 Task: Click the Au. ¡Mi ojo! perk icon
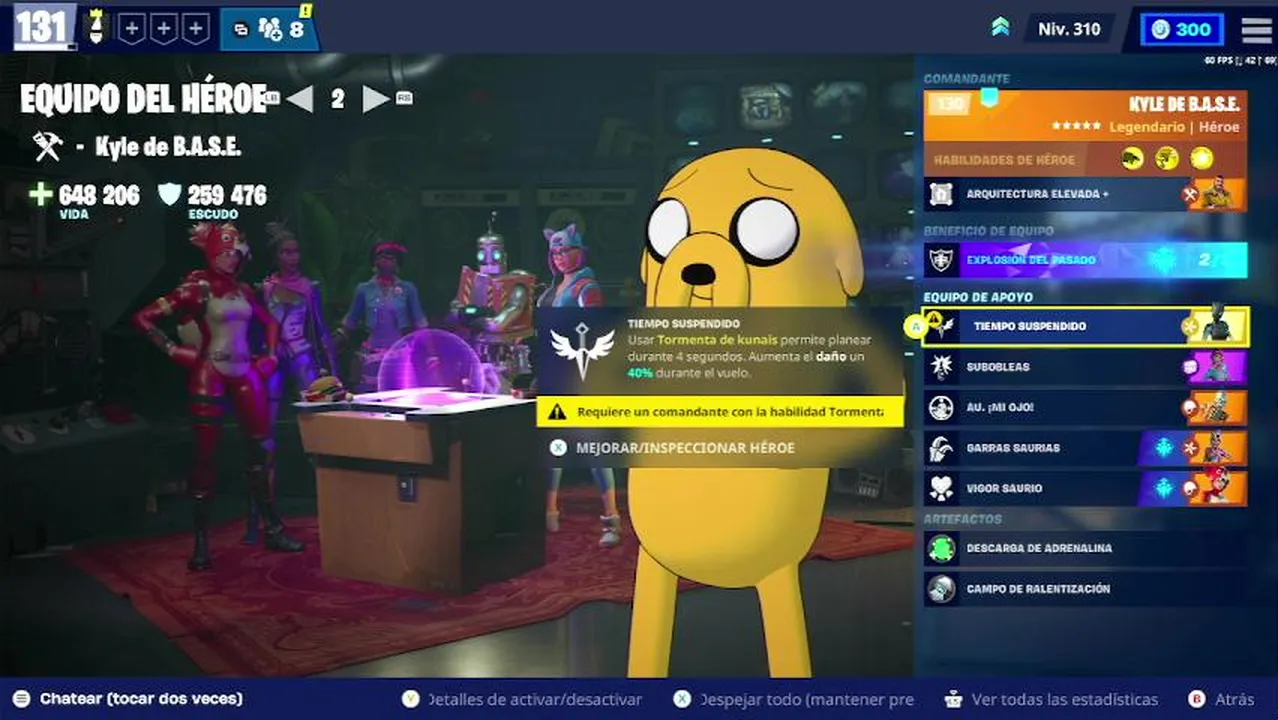(x=941, y=408)
